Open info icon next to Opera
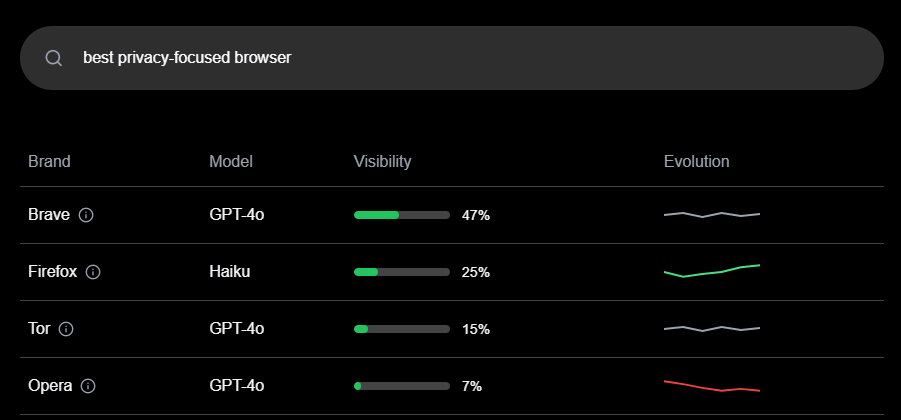901x420 pixels. (88, 386)
